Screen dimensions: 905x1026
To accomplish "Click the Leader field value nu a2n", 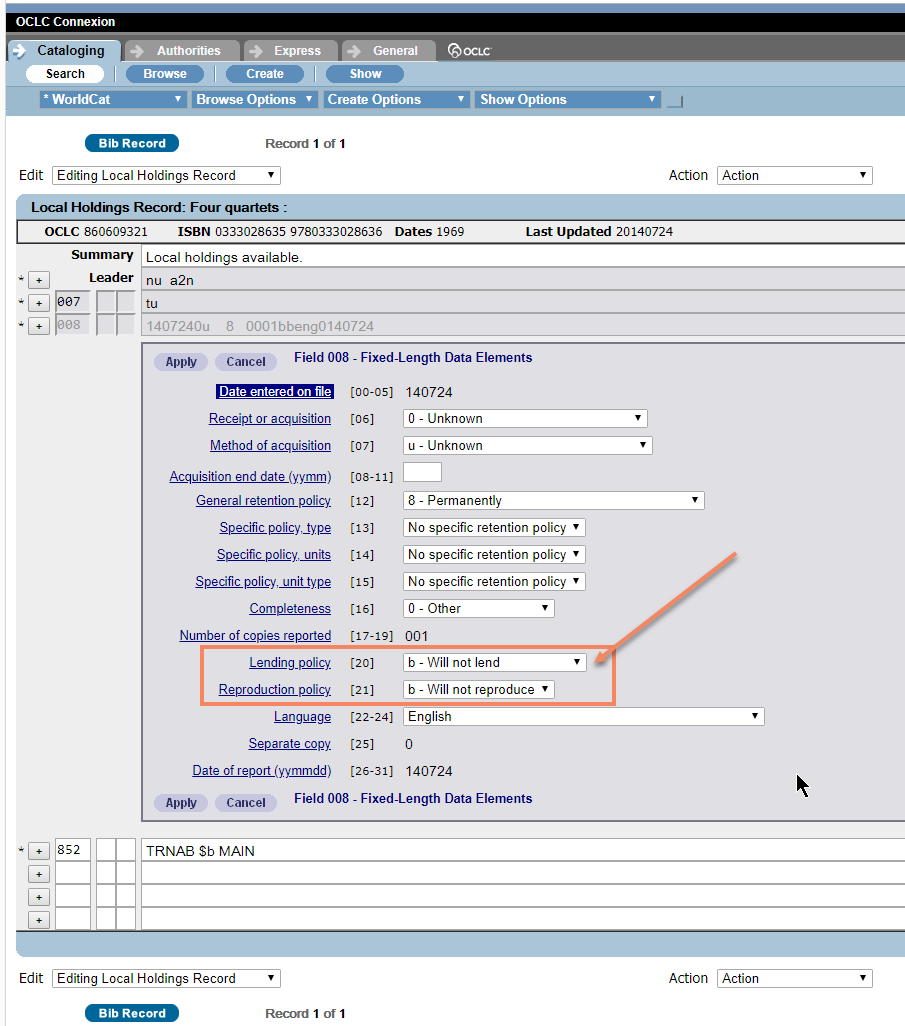I will [x=523, y=280].
